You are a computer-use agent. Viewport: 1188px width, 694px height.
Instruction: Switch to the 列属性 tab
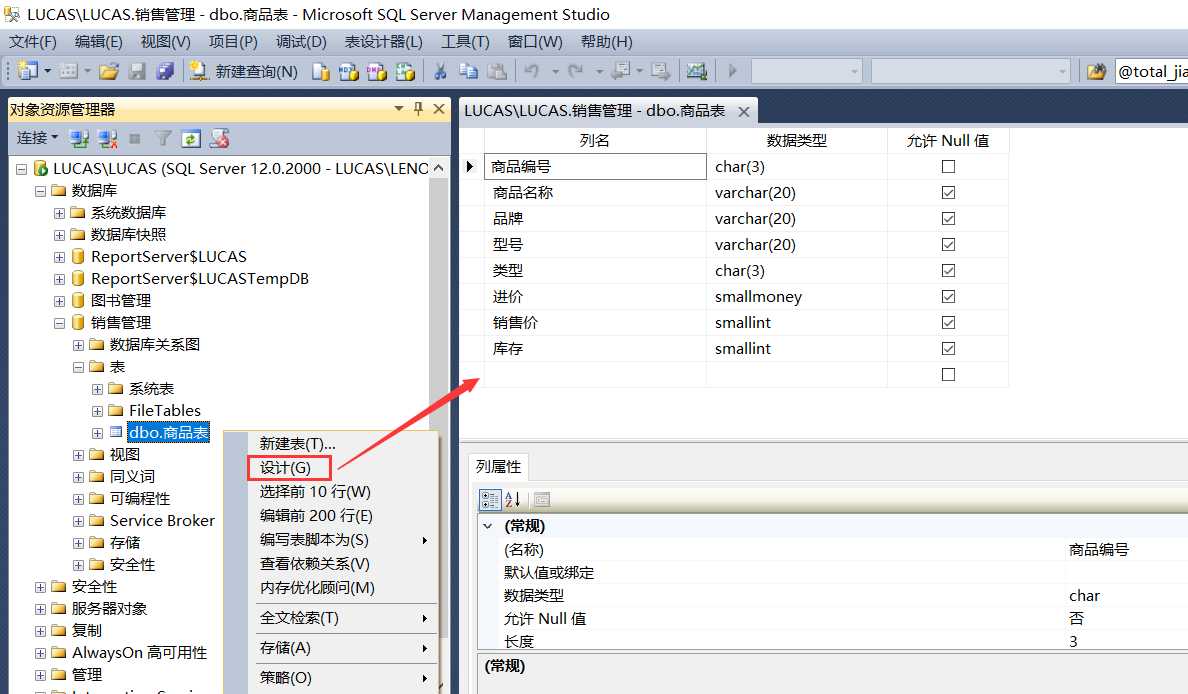coord(499,467)
